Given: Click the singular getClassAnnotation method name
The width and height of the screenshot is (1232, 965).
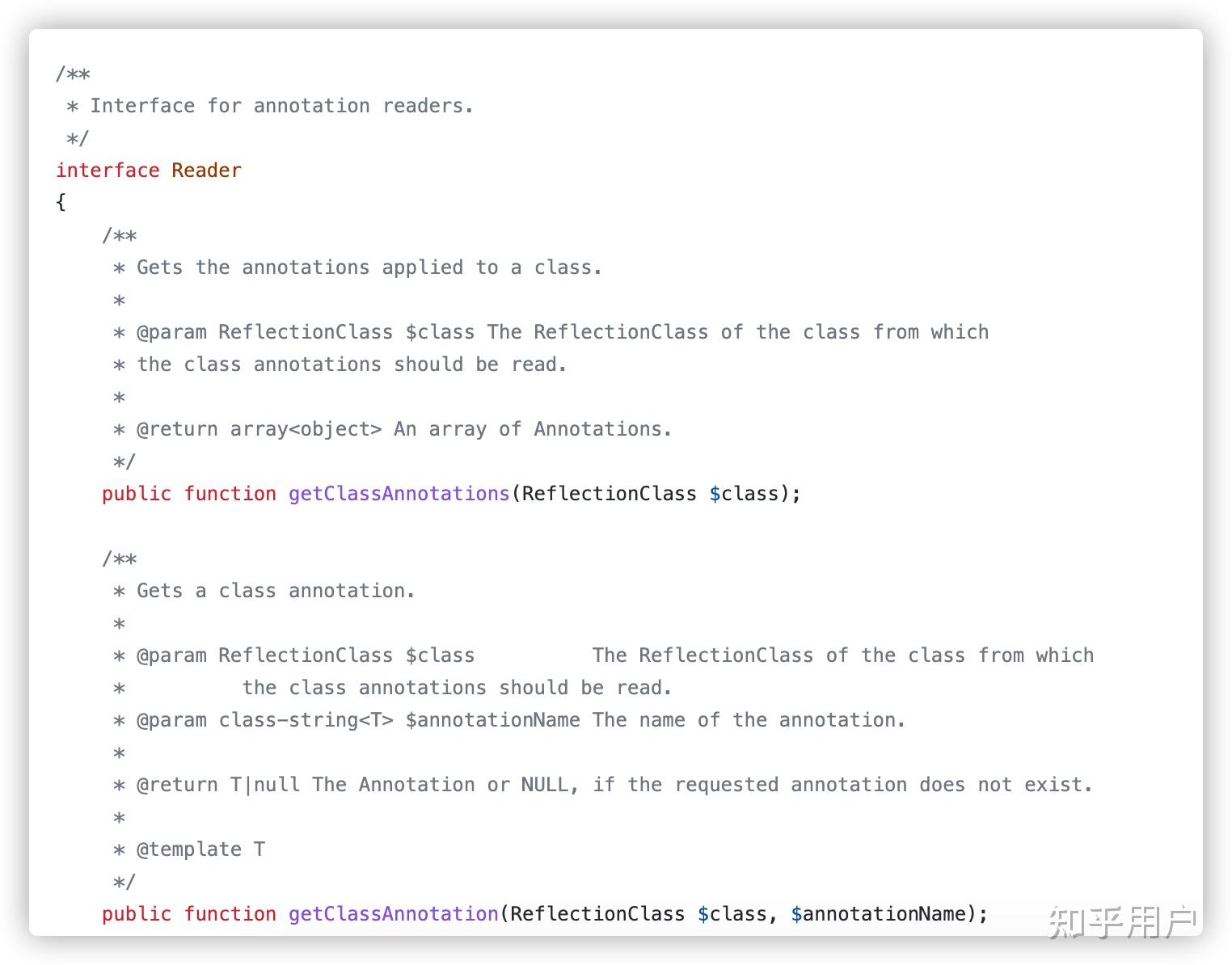Looking at the screenshot, I should (393, 914).
